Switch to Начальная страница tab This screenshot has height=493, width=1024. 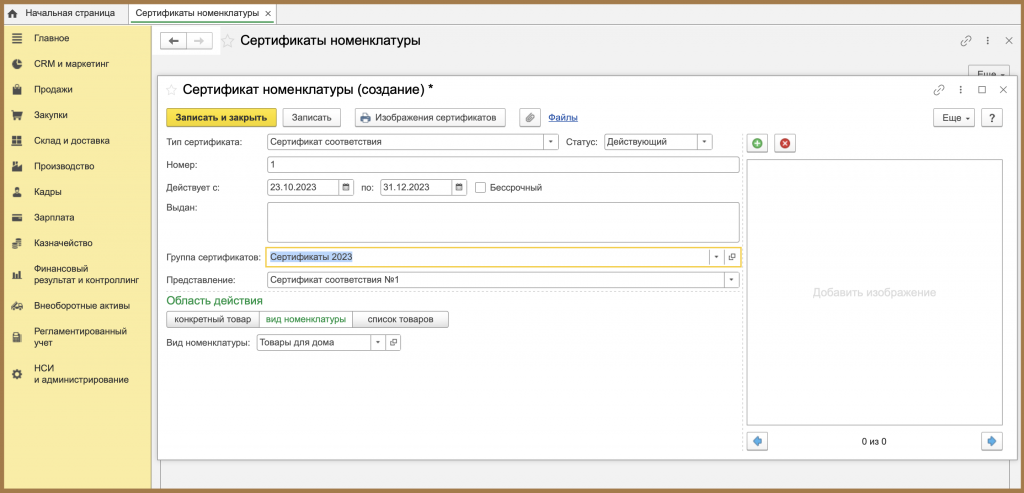coord(63,13)
